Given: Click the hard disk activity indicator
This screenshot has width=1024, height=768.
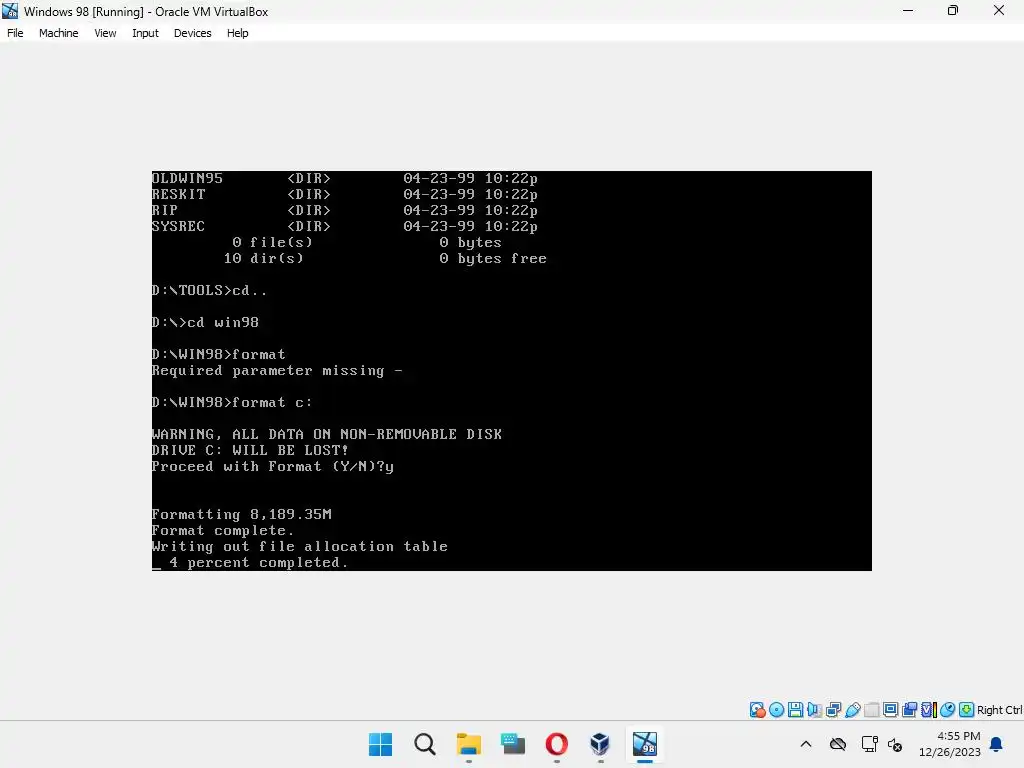Looking at the screenshot, I should 758,710.
